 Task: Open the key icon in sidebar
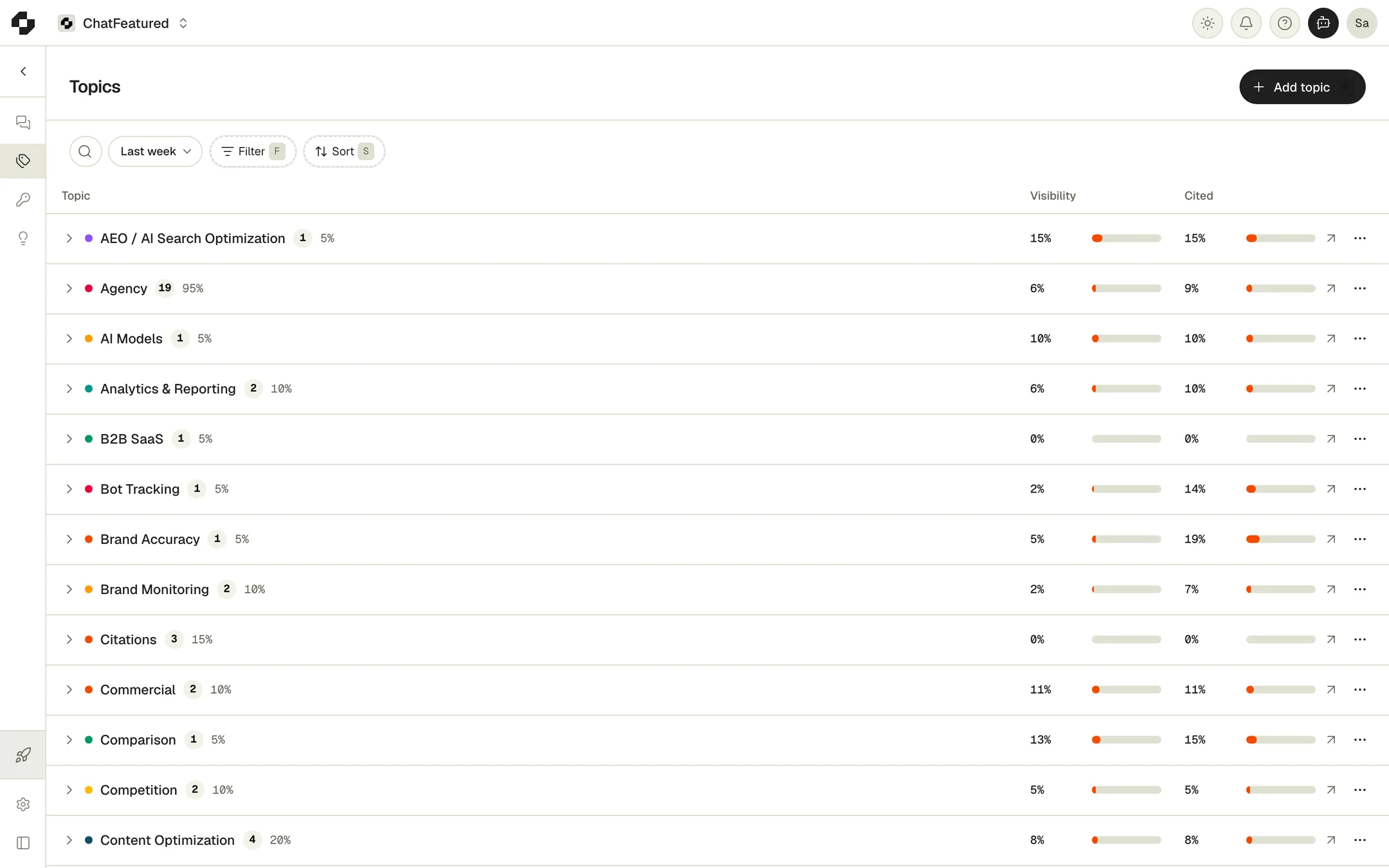click(x=23, y=199)
